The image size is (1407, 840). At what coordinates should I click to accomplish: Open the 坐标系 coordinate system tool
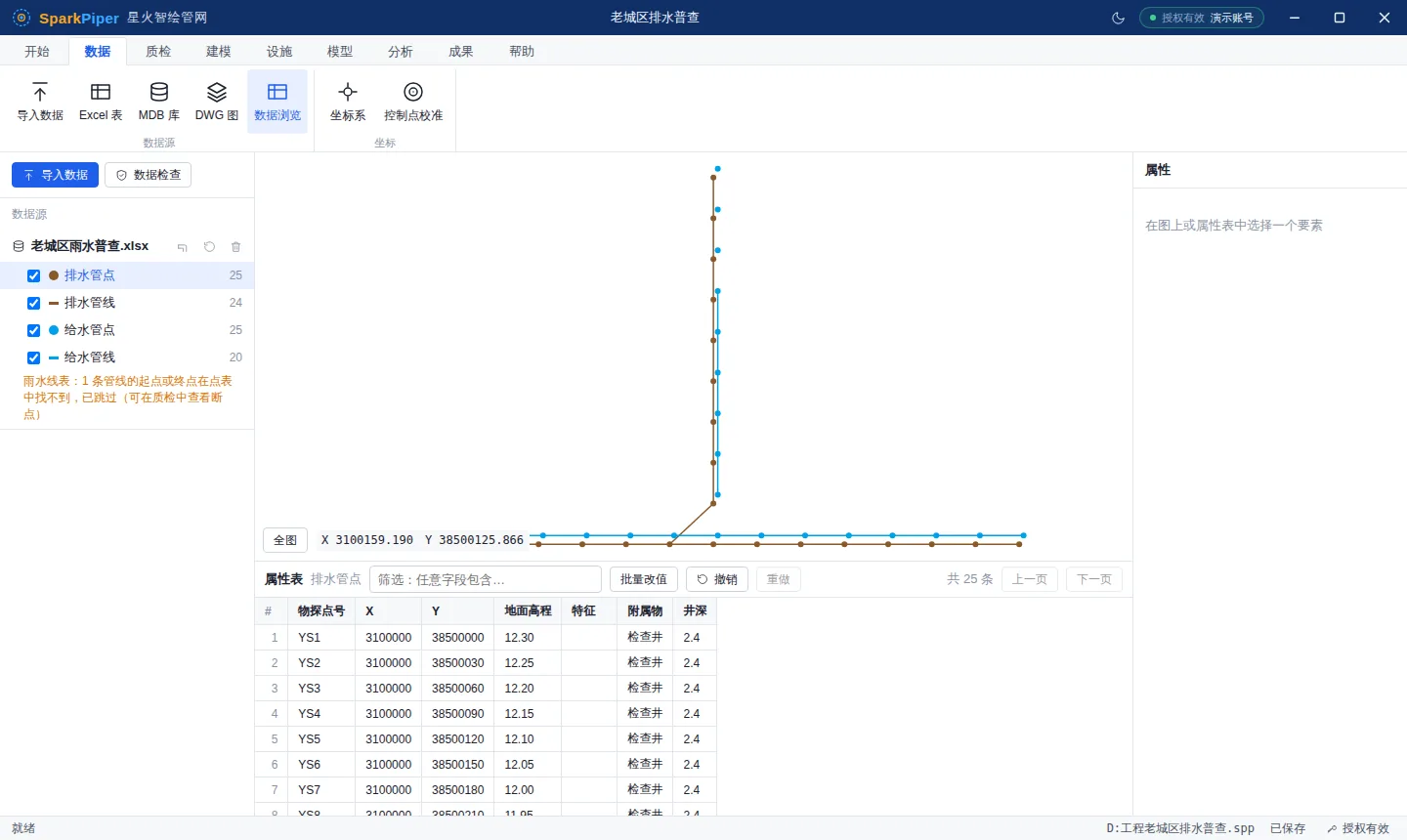tap(348, 102)
